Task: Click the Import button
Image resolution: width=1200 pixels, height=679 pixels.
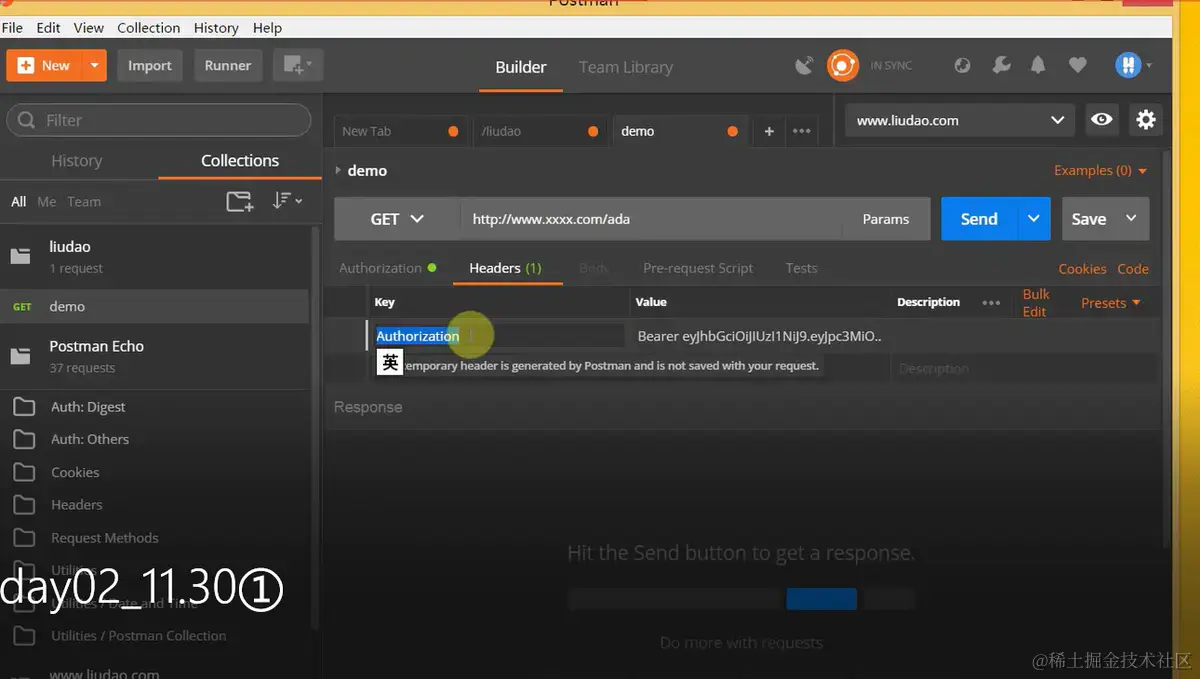Action: [x=150, y=66]
